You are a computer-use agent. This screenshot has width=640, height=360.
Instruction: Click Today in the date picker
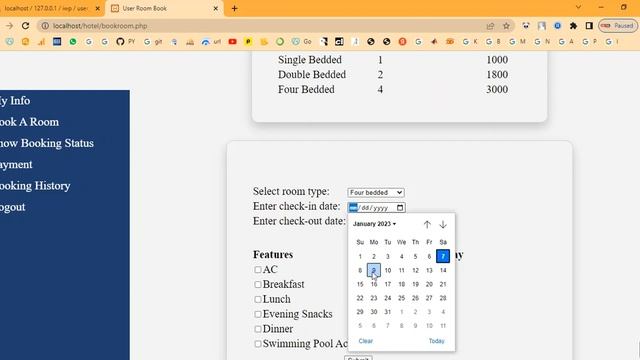436,341
